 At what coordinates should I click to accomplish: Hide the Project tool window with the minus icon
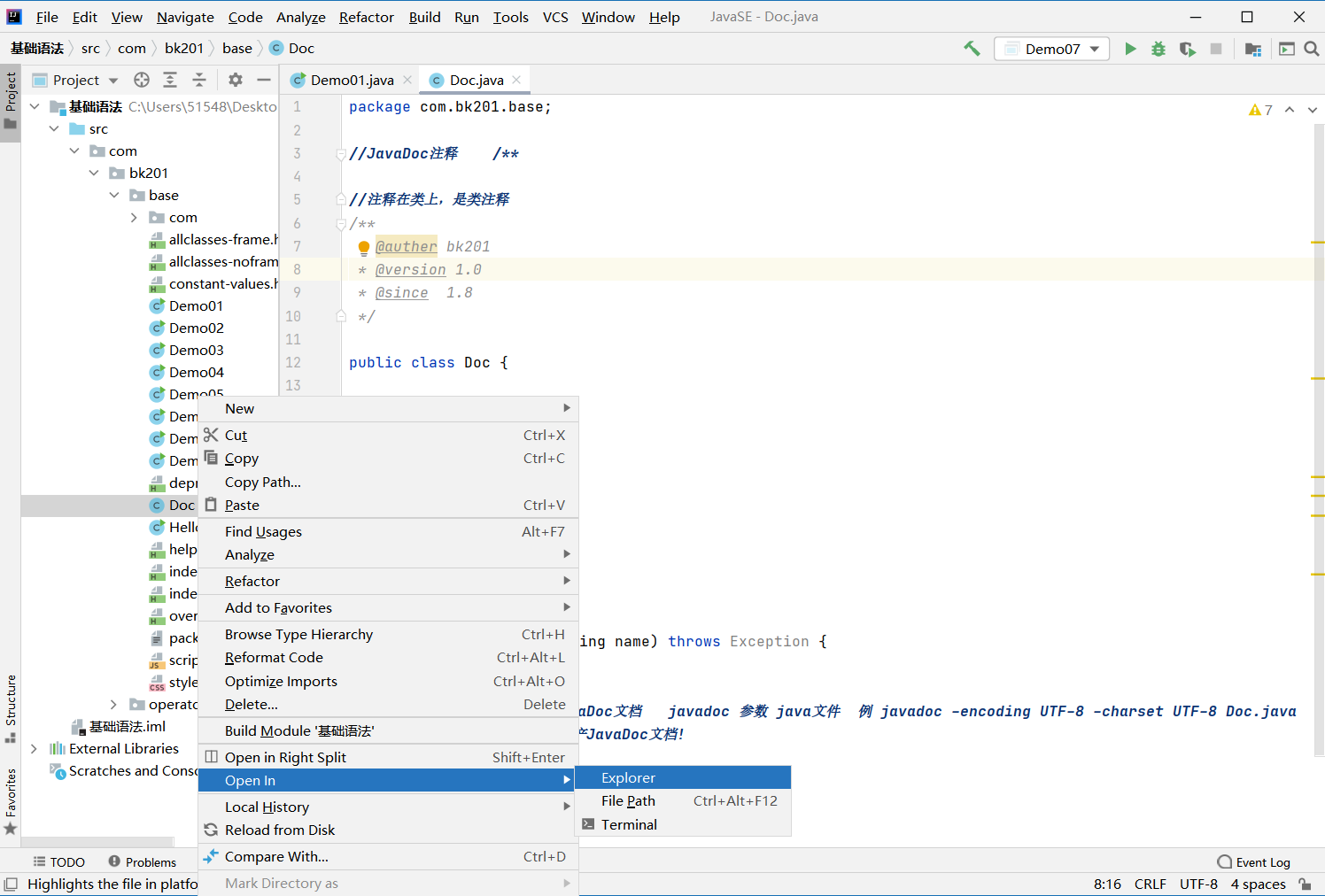pyautogui.click(x=264, y=80)
